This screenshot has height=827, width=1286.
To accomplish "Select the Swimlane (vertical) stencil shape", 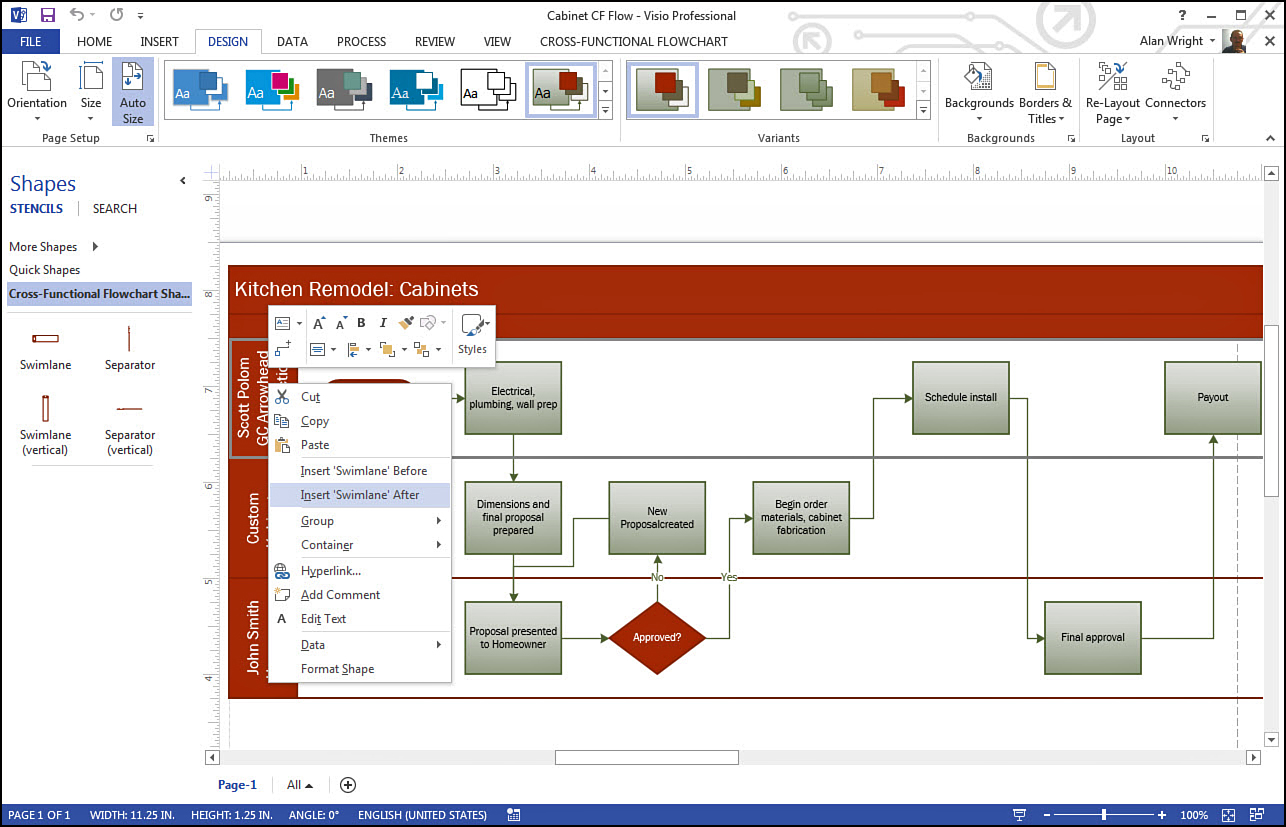I will [x=45, y=425].
